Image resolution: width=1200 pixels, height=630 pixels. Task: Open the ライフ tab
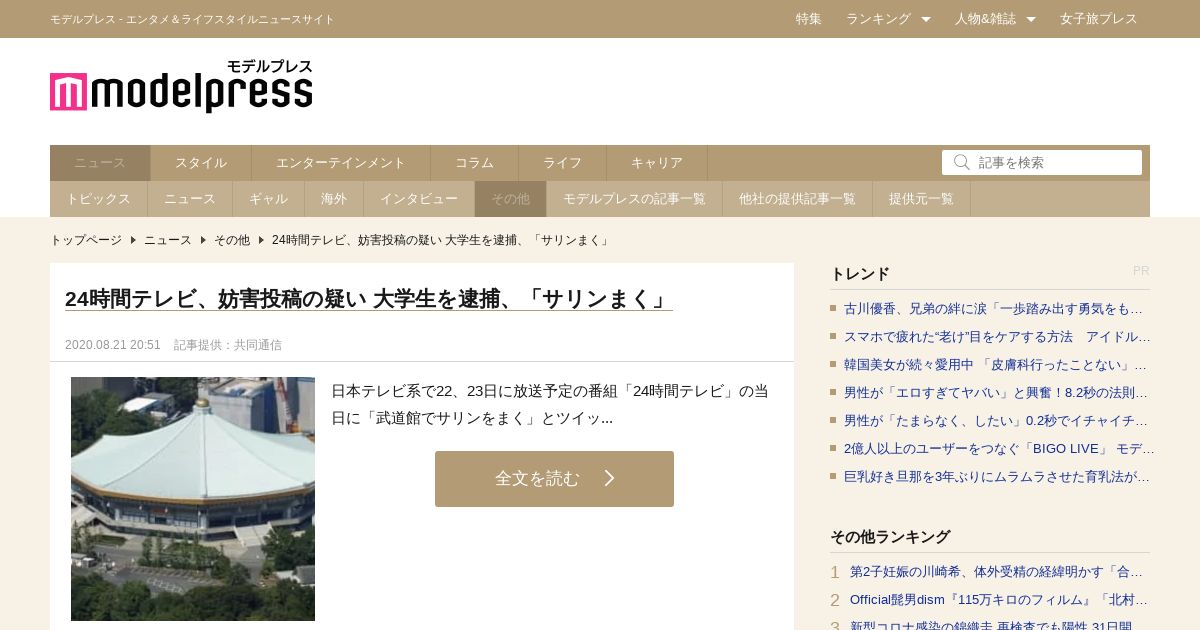[563, 163]
